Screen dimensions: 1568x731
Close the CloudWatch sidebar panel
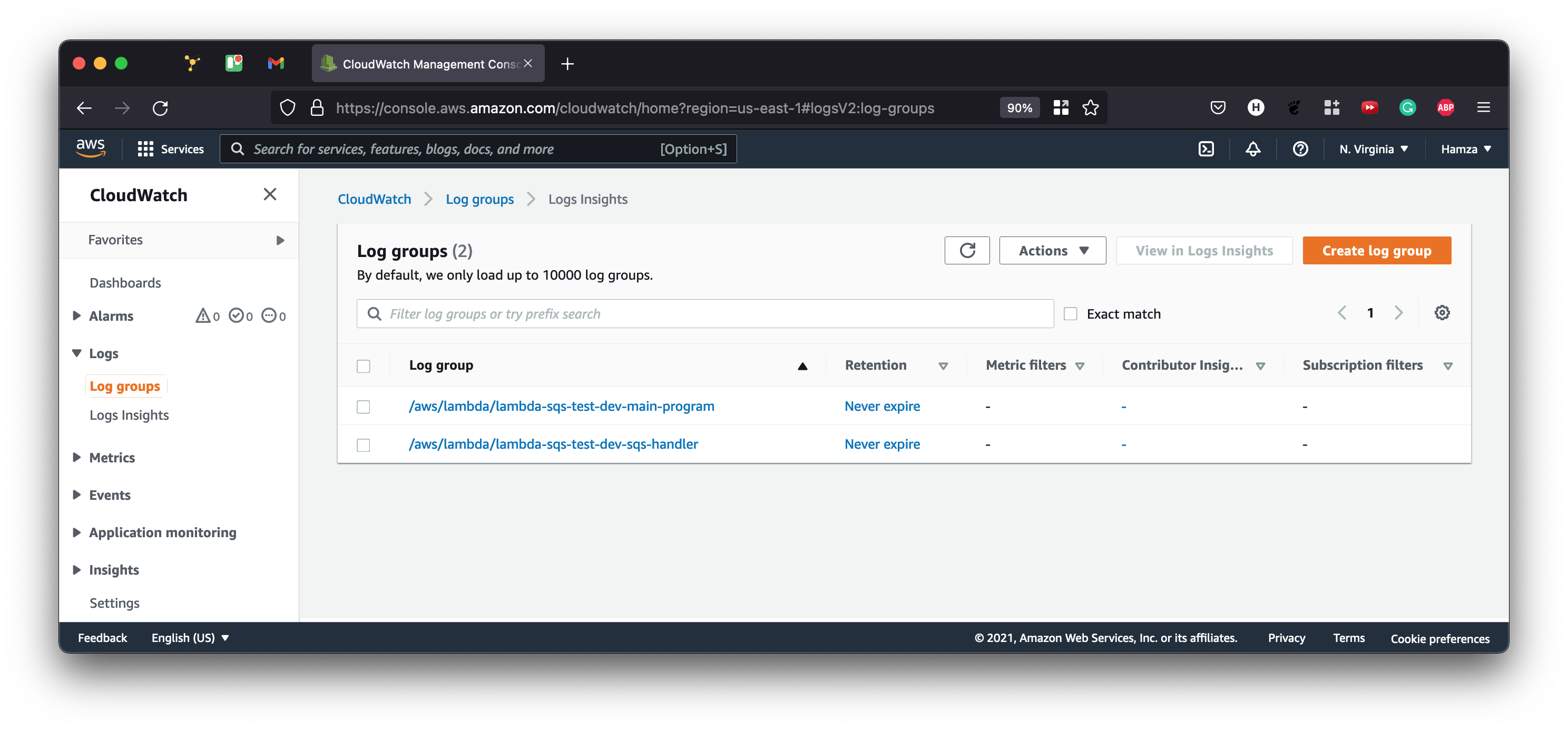point(270,194)
